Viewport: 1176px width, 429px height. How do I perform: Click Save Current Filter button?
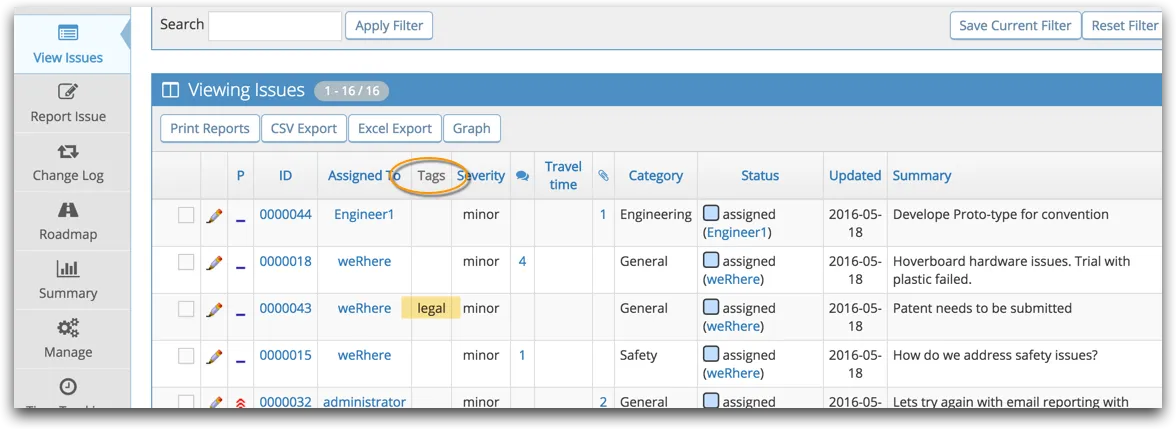click(1015, 26)
